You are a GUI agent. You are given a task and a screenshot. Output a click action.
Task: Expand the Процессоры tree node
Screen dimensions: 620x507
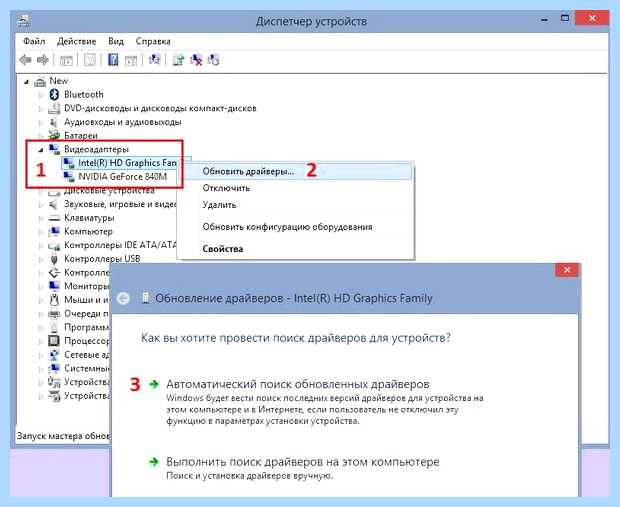click(40, 341)
